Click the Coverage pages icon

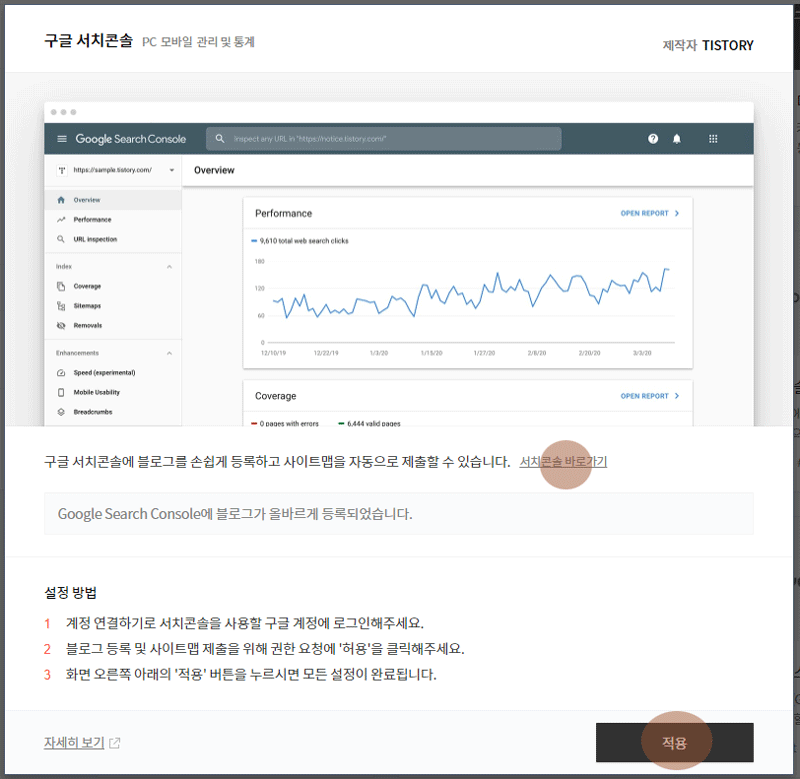61,286
